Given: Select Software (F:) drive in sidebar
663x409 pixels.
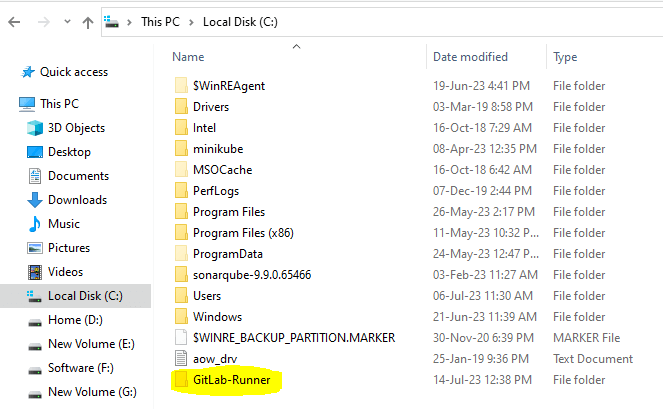Looking at the screenshot, I should click(x=81, y=368).
